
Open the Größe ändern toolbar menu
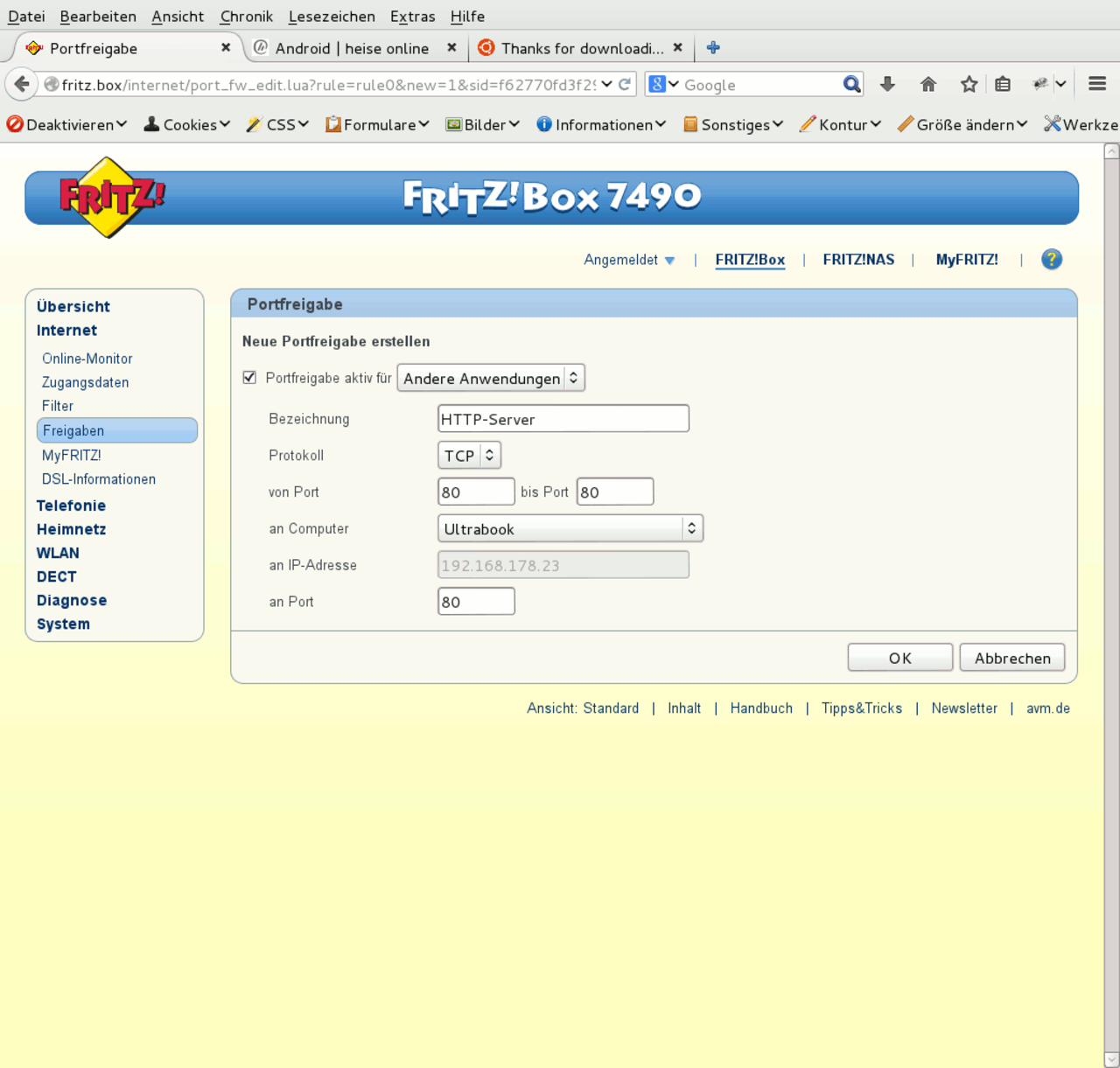pyautogui.click(x=962, y=124)
